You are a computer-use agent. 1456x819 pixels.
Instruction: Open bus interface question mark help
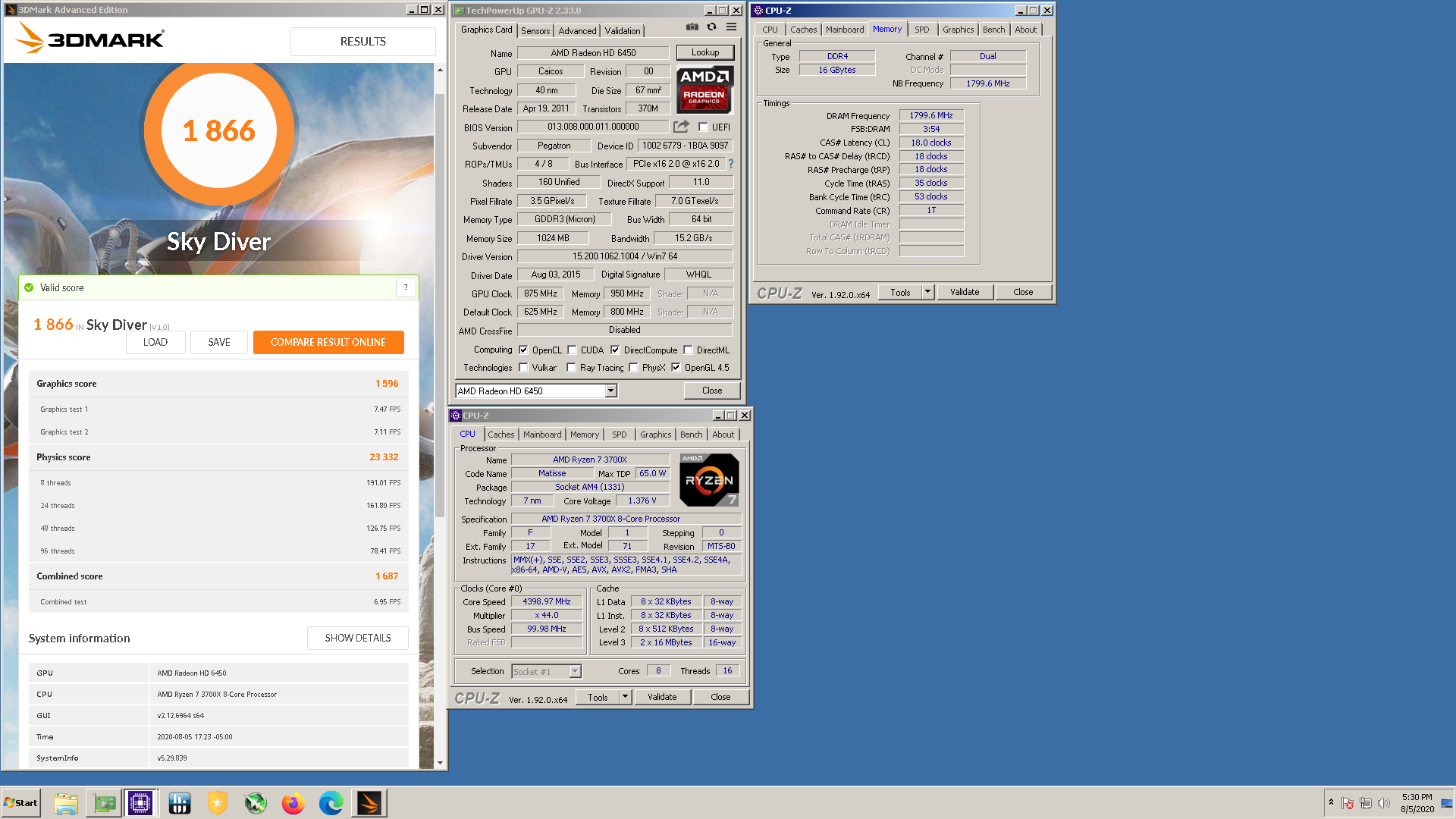pos(731,164)
